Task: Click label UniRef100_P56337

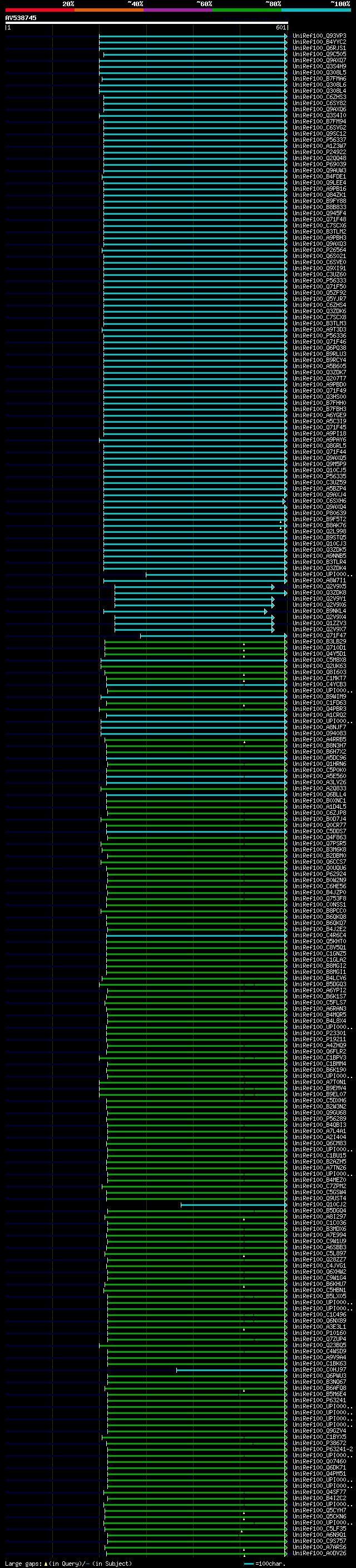Action: pos(319,140)
